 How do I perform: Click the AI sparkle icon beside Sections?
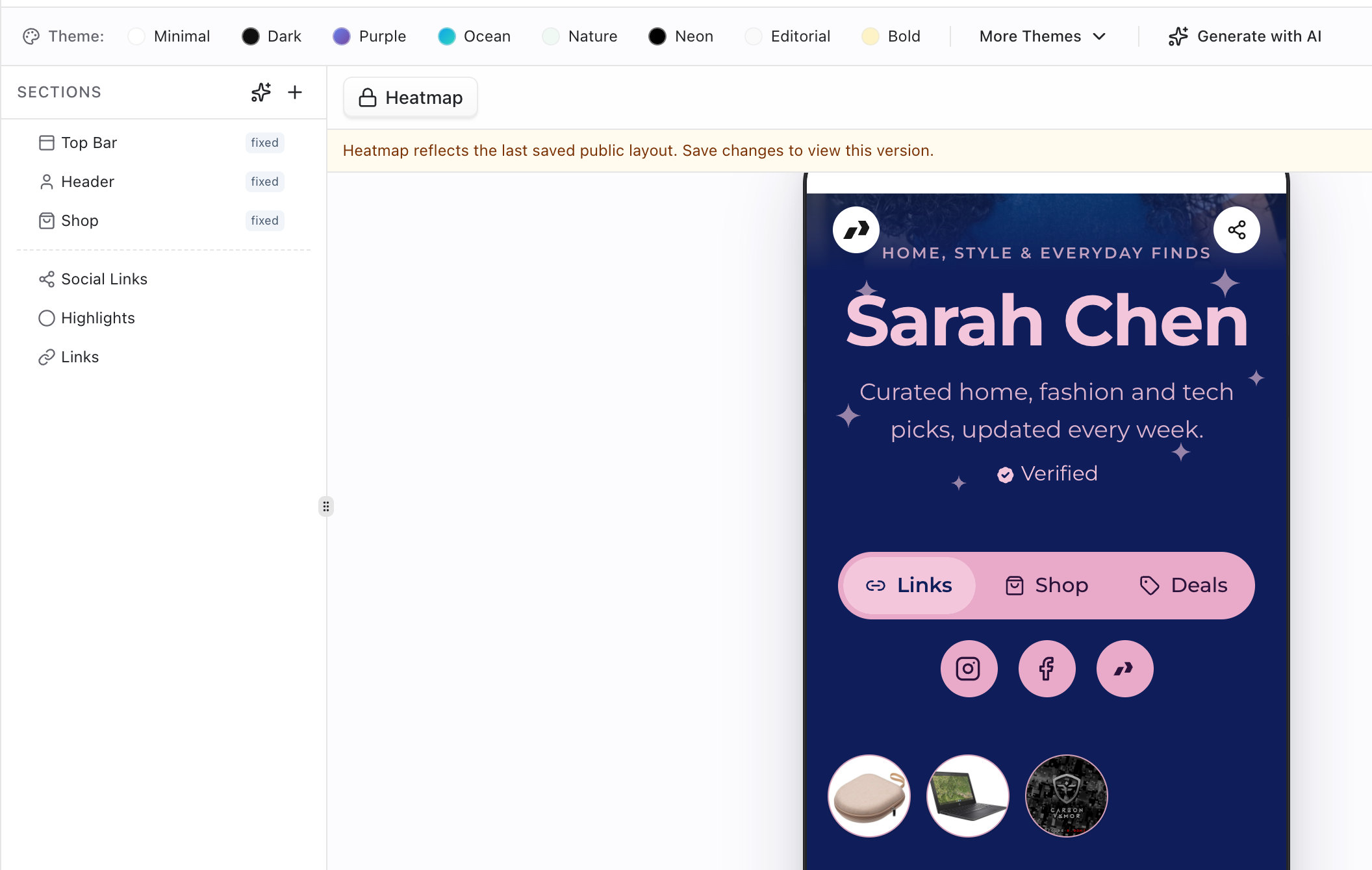[261, 92]
